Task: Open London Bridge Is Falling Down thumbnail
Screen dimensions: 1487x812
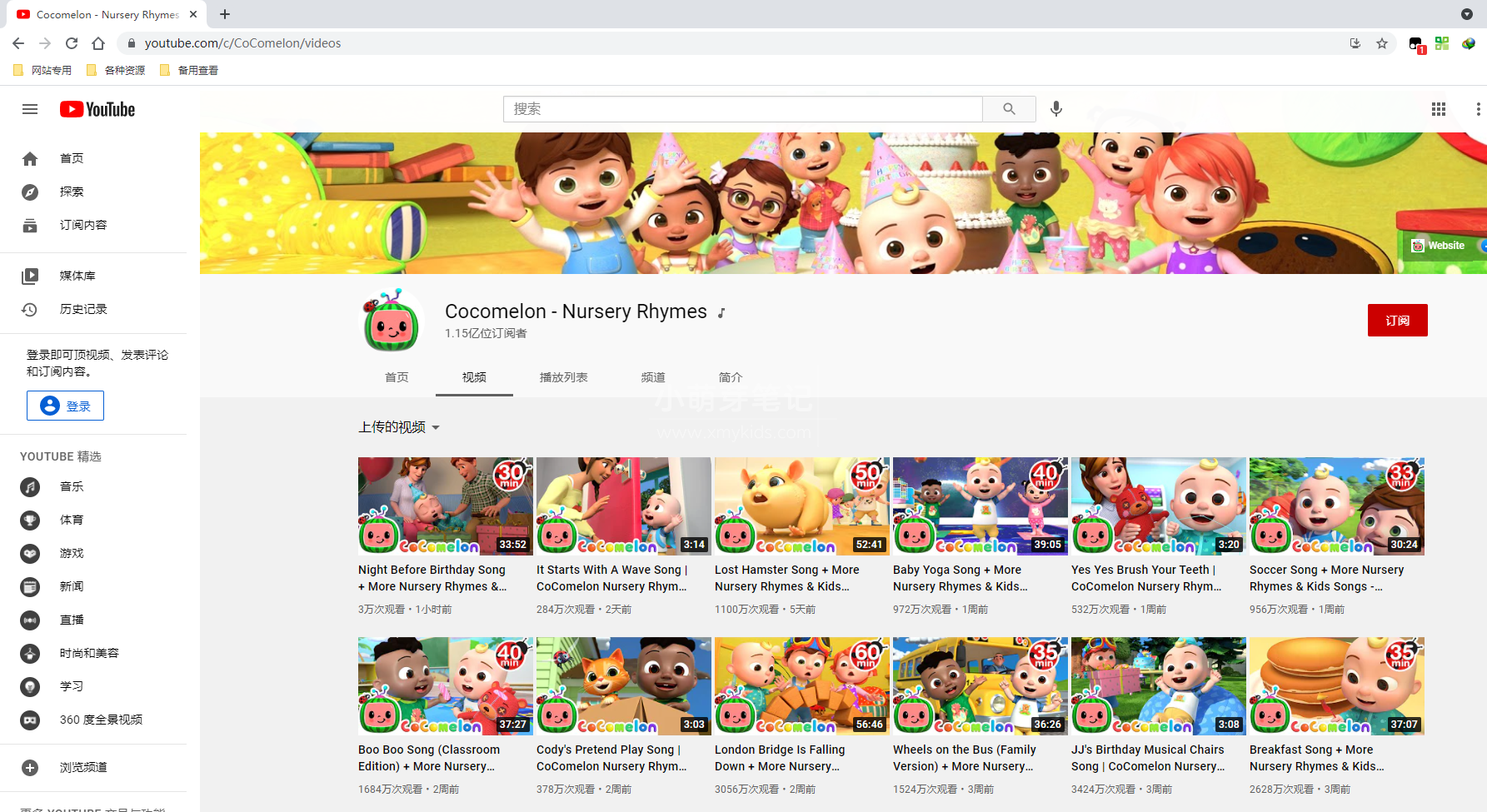Action: [x=802, y=686]
